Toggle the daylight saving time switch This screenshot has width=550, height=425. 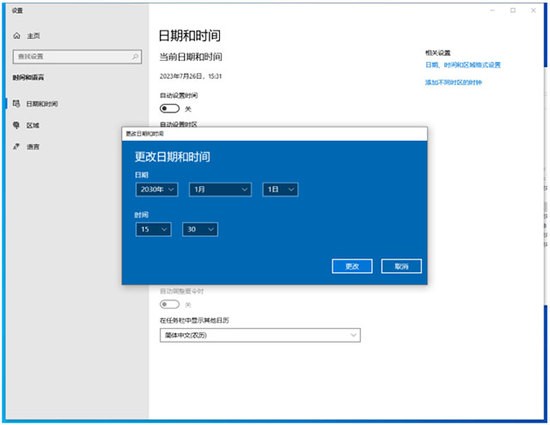pyautogui.click(x=170, y=304)
